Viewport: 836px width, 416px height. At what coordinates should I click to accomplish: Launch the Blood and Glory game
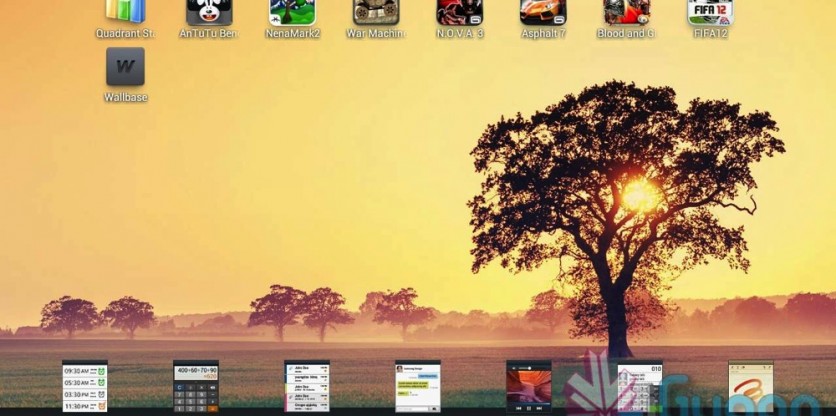pyautogui.click(x=626, y=12)
